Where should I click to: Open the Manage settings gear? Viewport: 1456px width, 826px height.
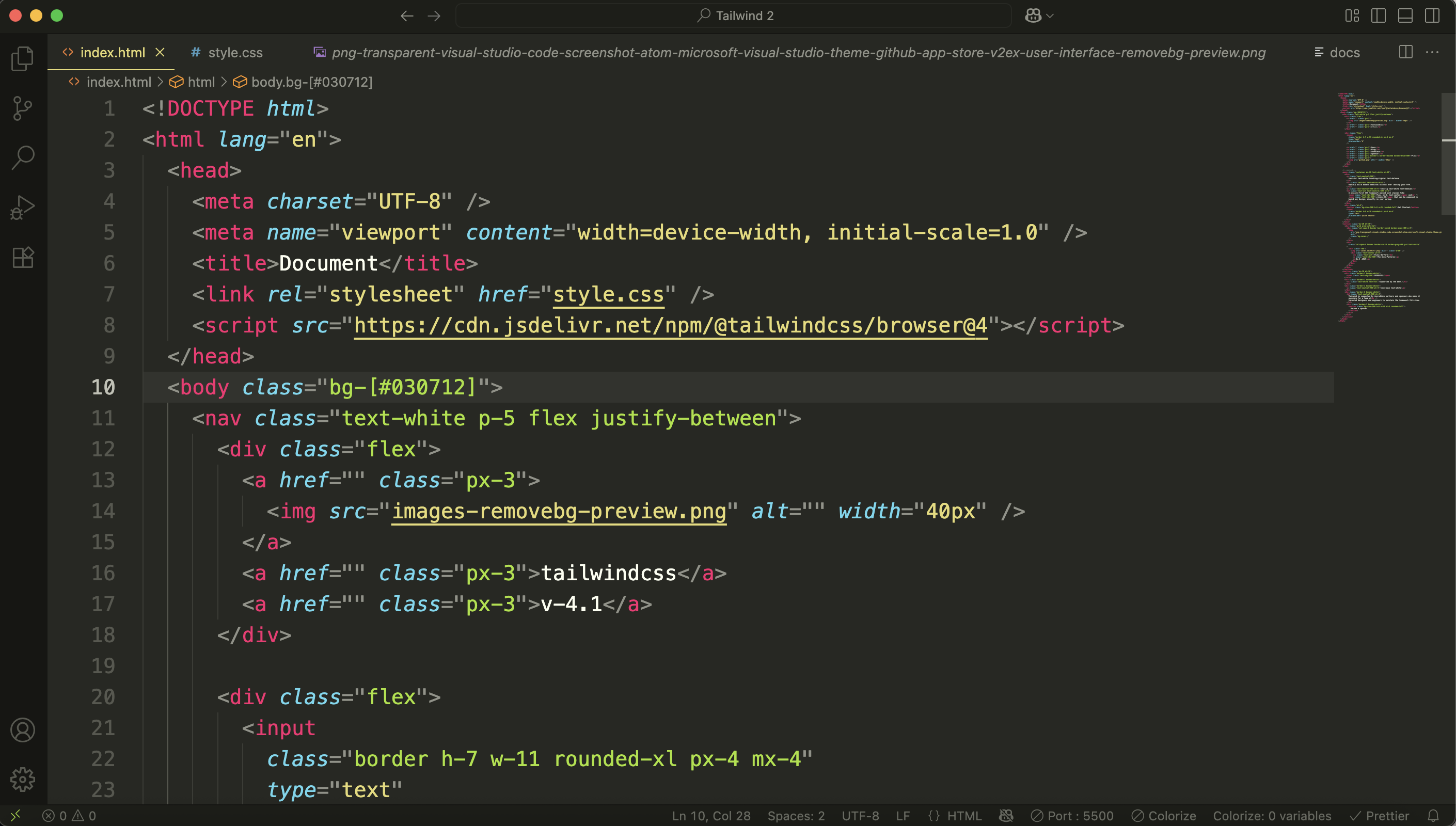pyautogui.click(x=22, y=779)
